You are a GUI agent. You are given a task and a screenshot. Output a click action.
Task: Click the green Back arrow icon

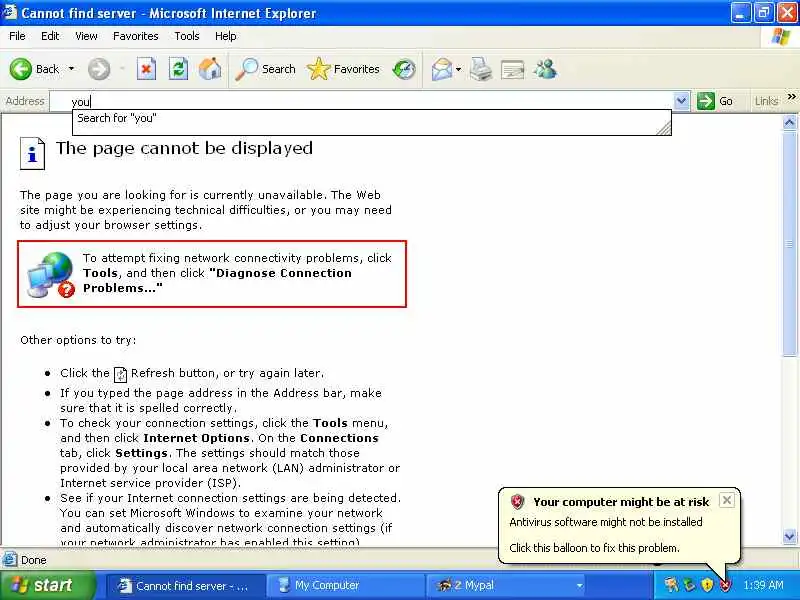tap(20, 69)
